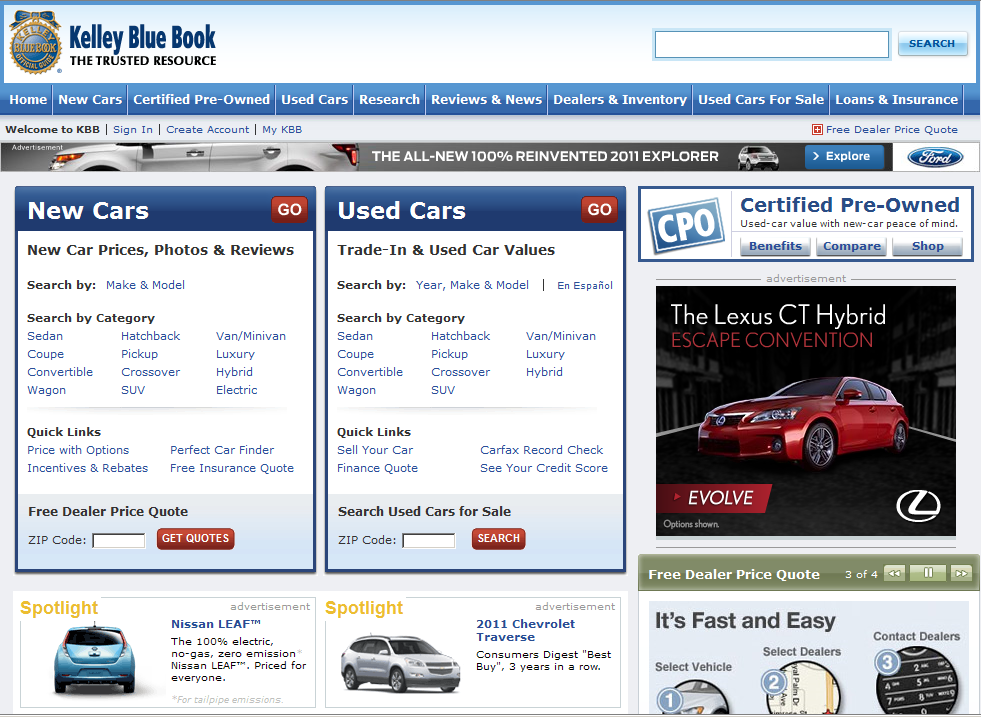This screenshot has height=717, width=981.
Task: Click the CPO badge icon
Action: point(686,226)
